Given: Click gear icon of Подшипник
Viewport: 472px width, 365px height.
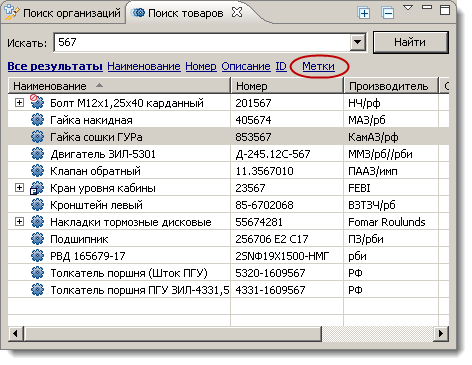Looking at the screenshot, I should tap(37, 238).
